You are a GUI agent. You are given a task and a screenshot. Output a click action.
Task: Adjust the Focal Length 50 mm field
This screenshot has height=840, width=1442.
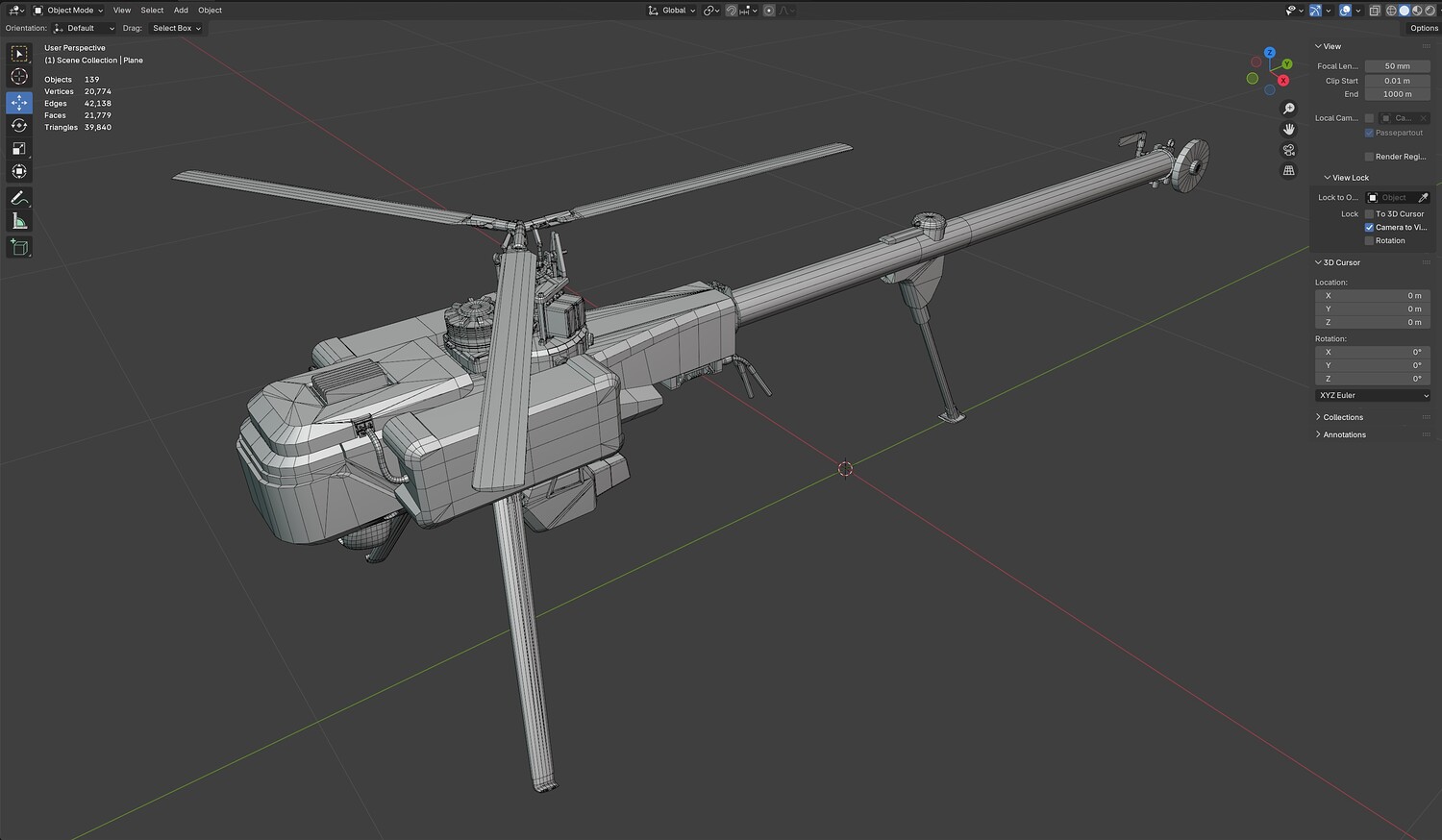tap(1398, 66)
